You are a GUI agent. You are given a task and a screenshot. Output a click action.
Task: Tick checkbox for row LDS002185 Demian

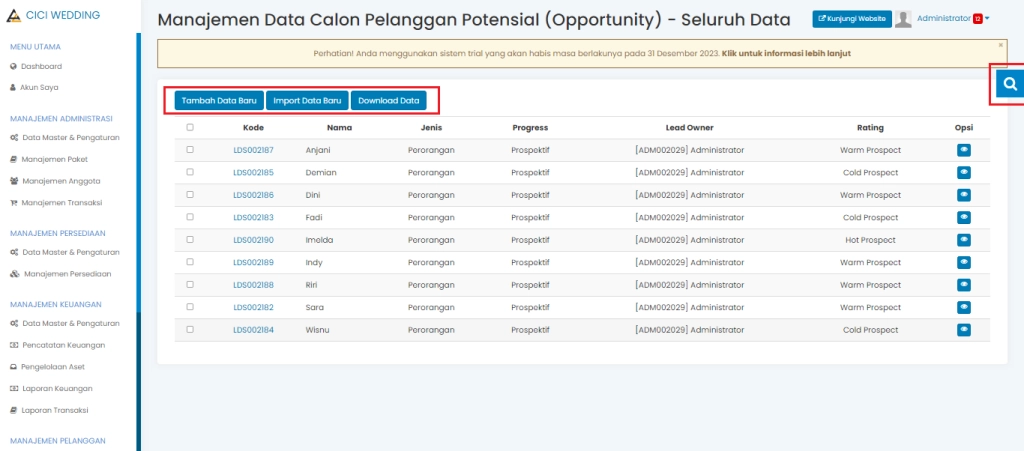190,172
